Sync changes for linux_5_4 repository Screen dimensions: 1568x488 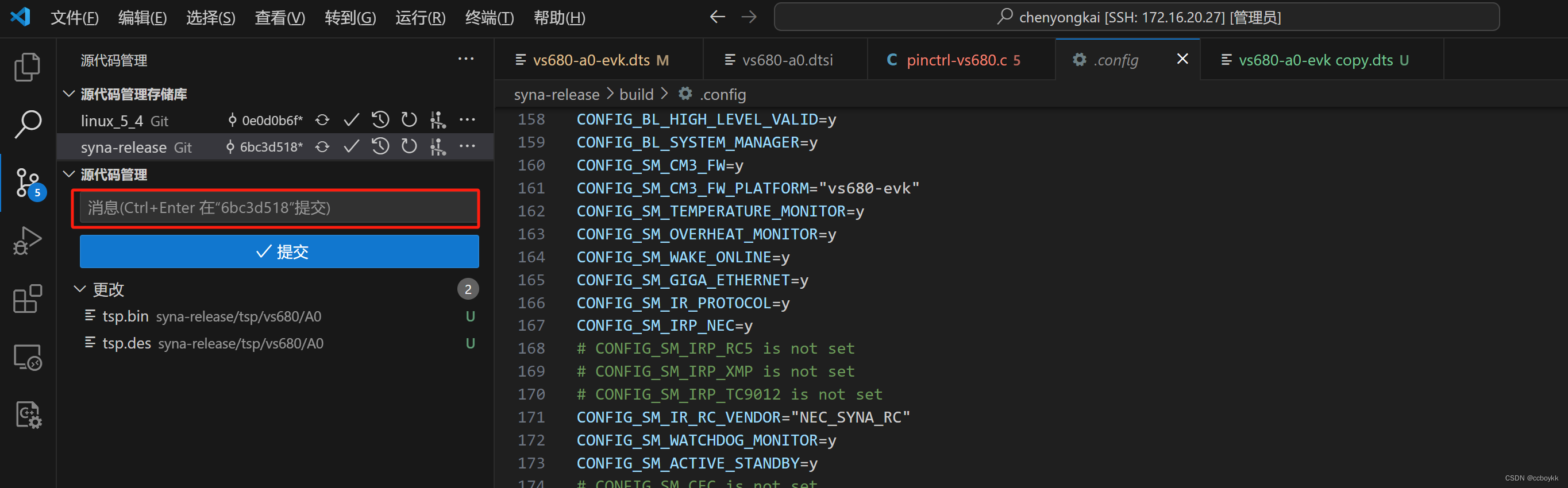[x=322, y=120]
